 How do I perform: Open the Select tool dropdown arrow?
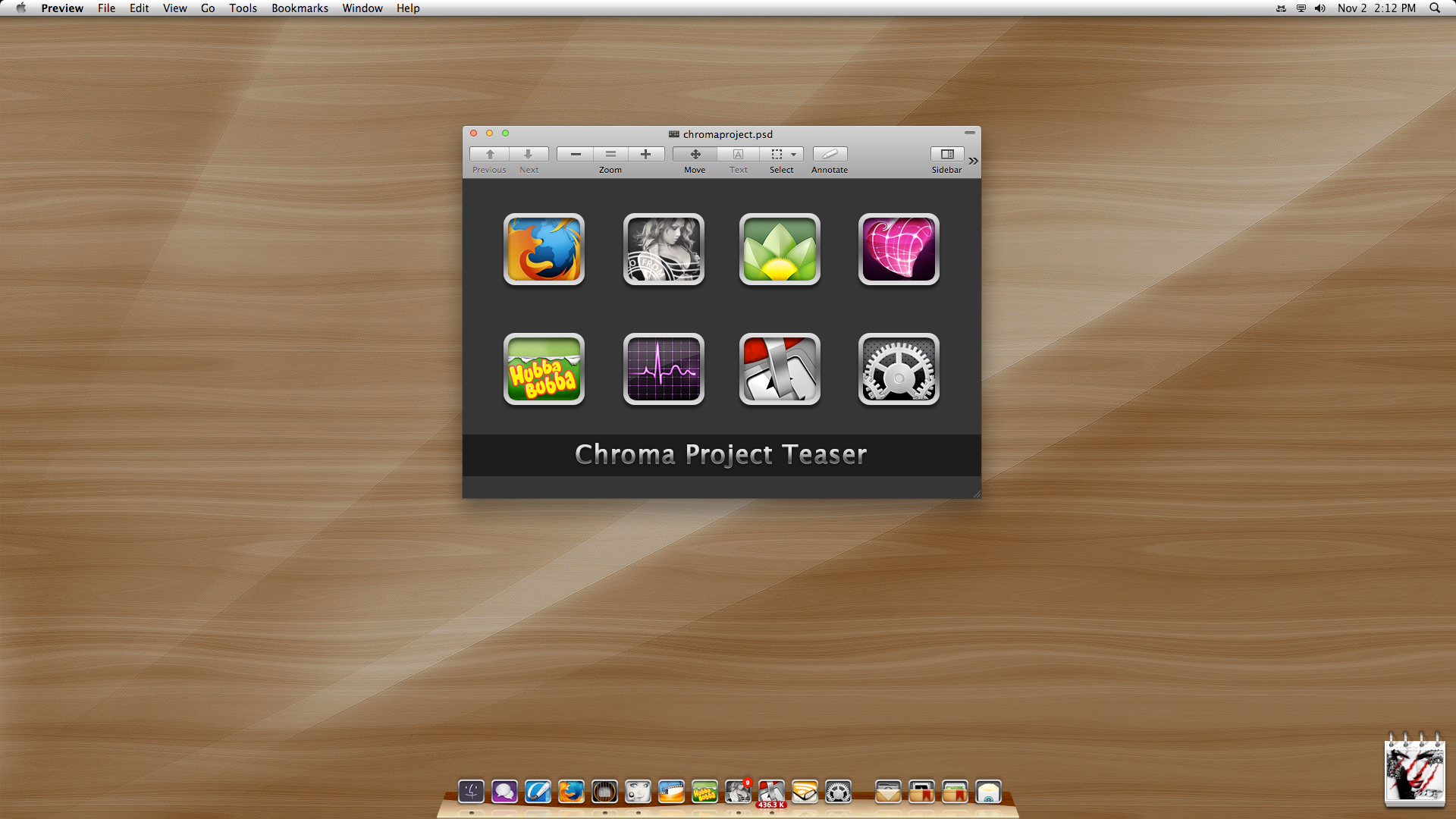pos(794,154)
